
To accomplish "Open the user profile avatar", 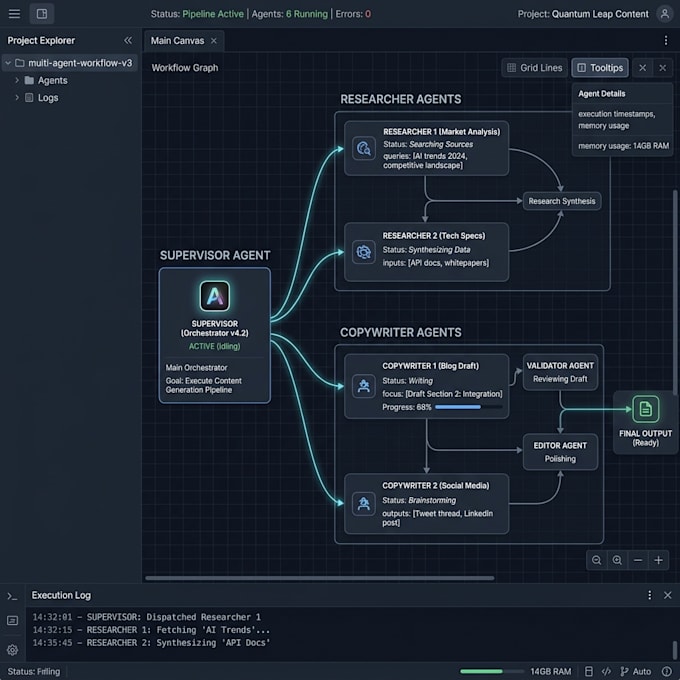I will point(664,14).
